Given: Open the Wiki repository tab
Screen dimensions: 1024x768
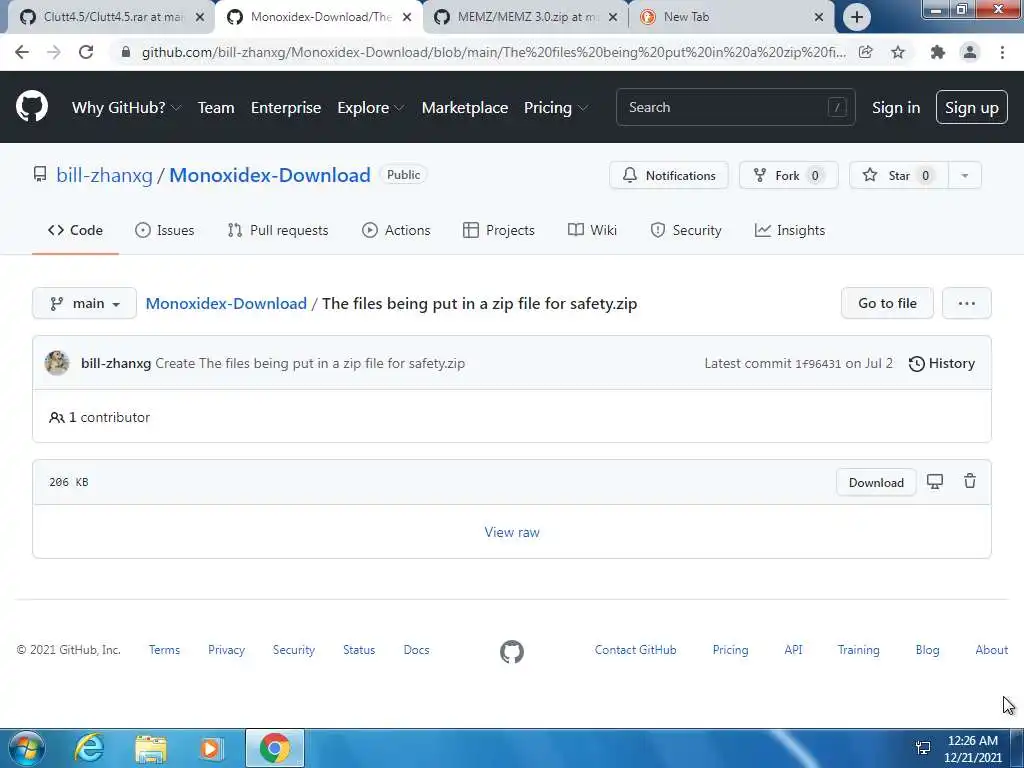Looking at the screenshot, I should point(592,231).
